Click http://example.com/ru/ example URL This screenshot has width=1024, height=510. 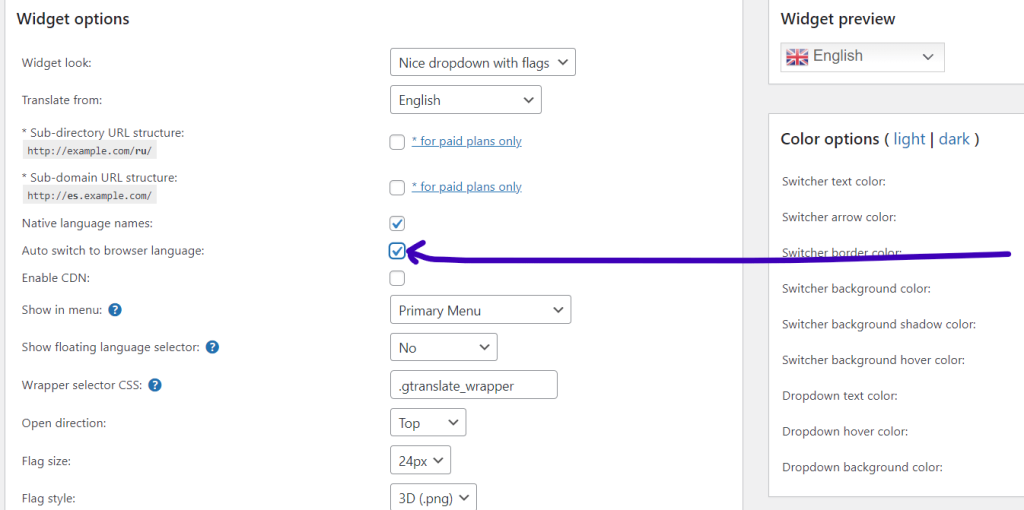(90, 150)
